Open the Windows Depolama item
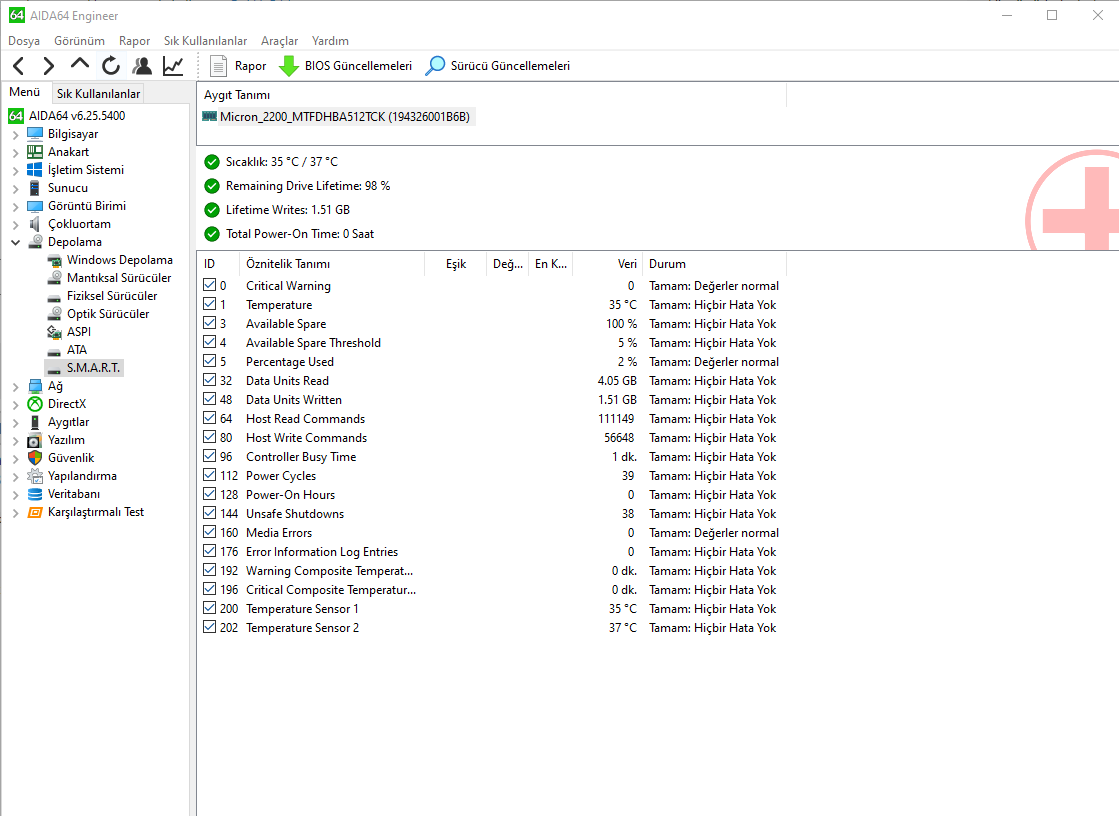 coord(111,260)
